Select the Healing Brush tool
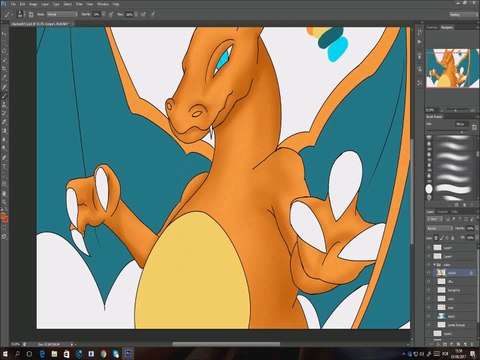Viewport: 480px width, 360px height. pos(4,87)
